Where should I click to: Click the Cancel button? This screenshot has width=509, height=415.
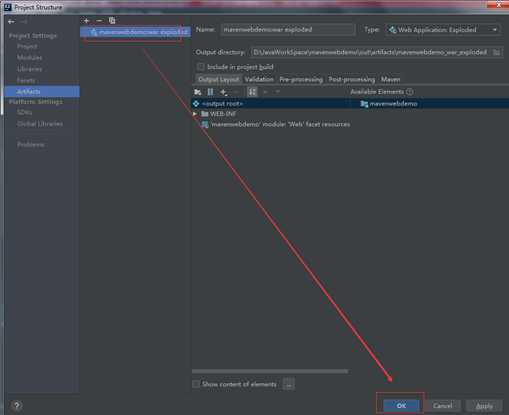click(442, 405)
